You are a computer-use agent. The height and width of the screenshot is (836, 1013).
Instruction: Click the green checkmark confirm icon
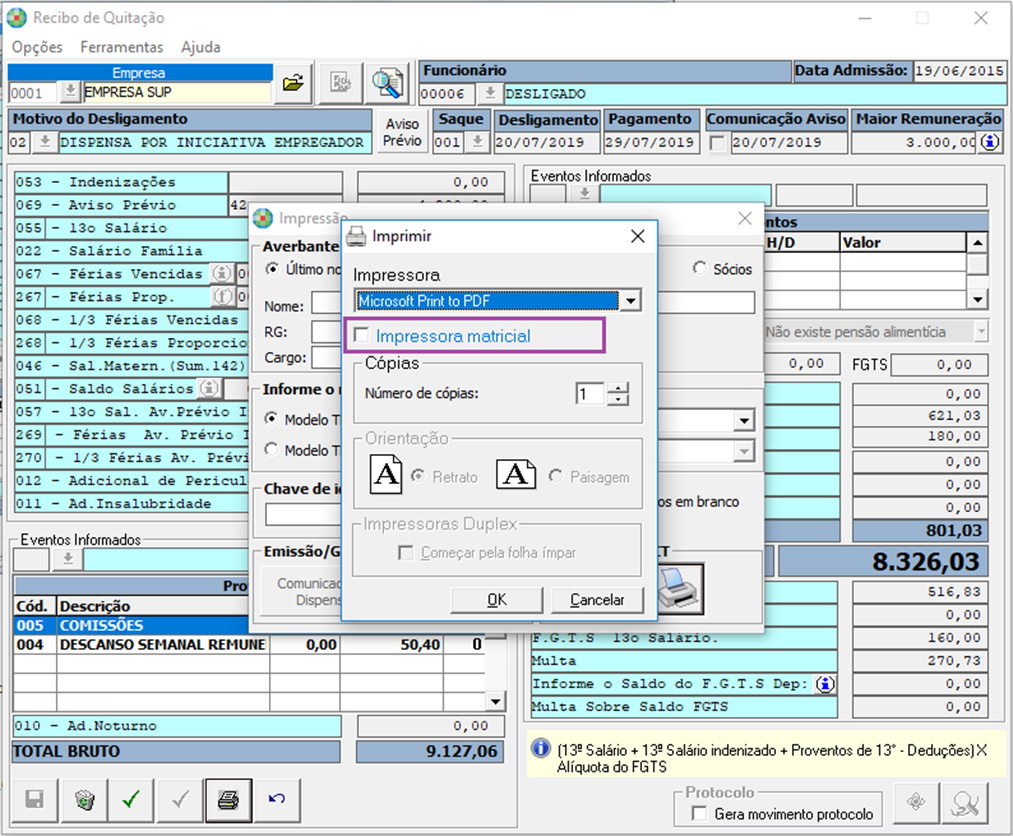131,800
